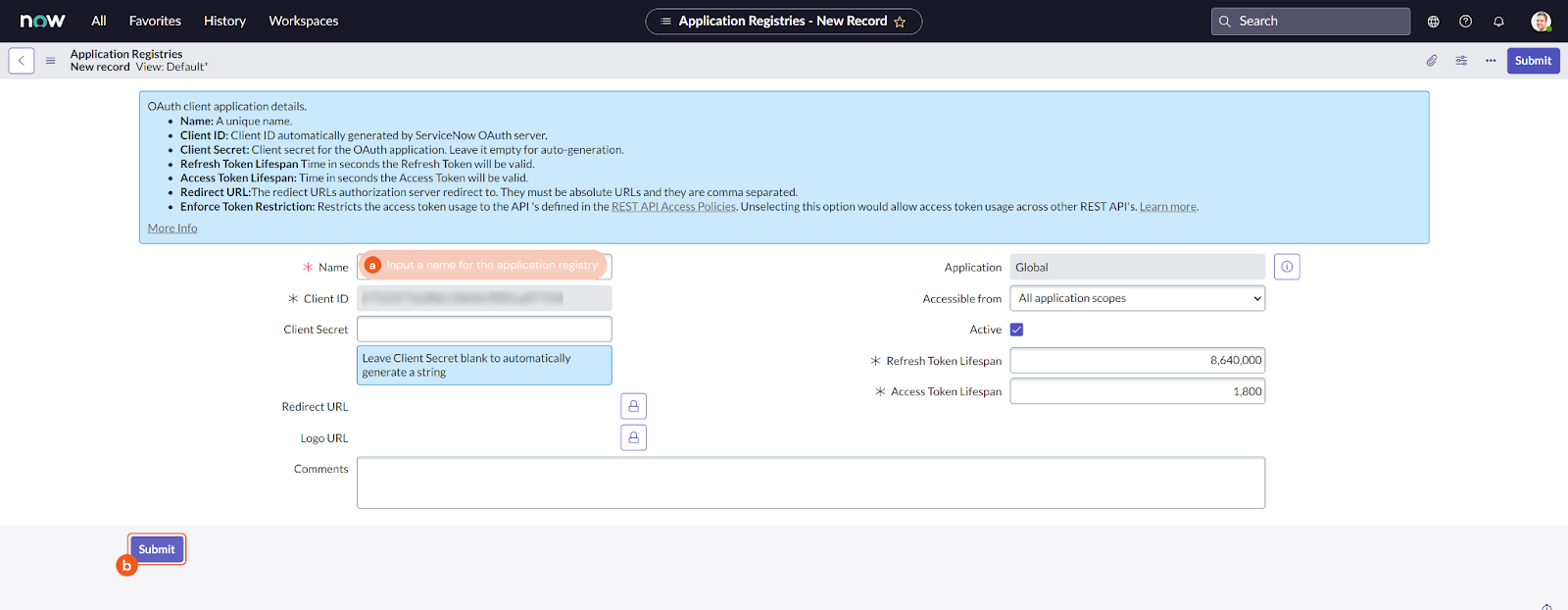This screenshot has height=610, width=1568.
Task: Open more options ellipsis menu
Action: tap(1491, 61)
